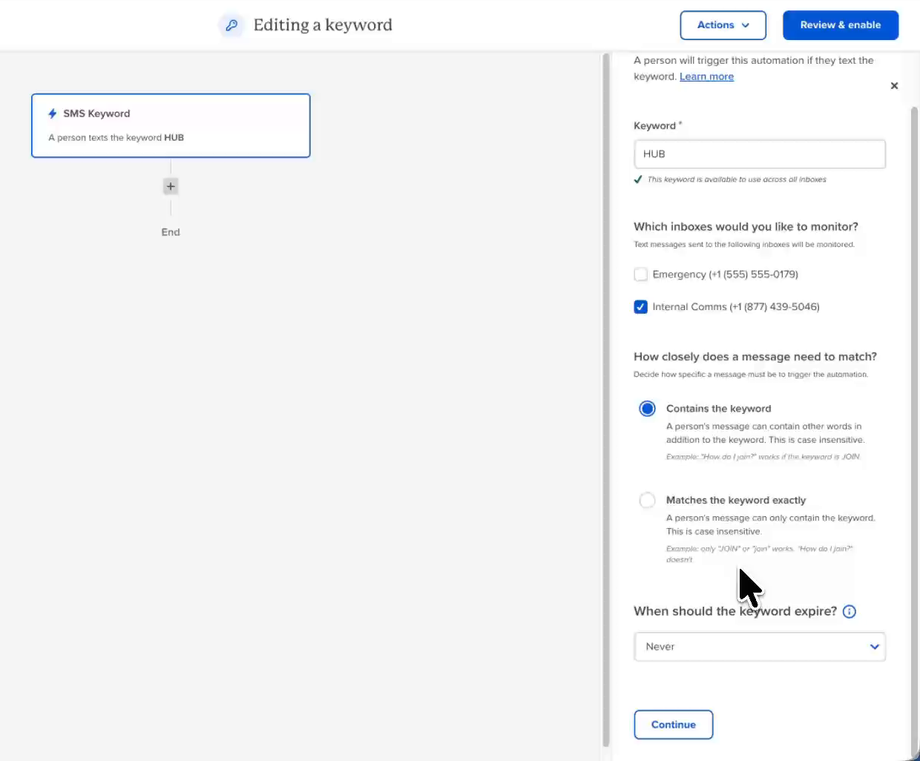Viewport: 920px width, 761px height.
Task: Click the 'Editing a keyword' title text
Action: pos(323,25)
